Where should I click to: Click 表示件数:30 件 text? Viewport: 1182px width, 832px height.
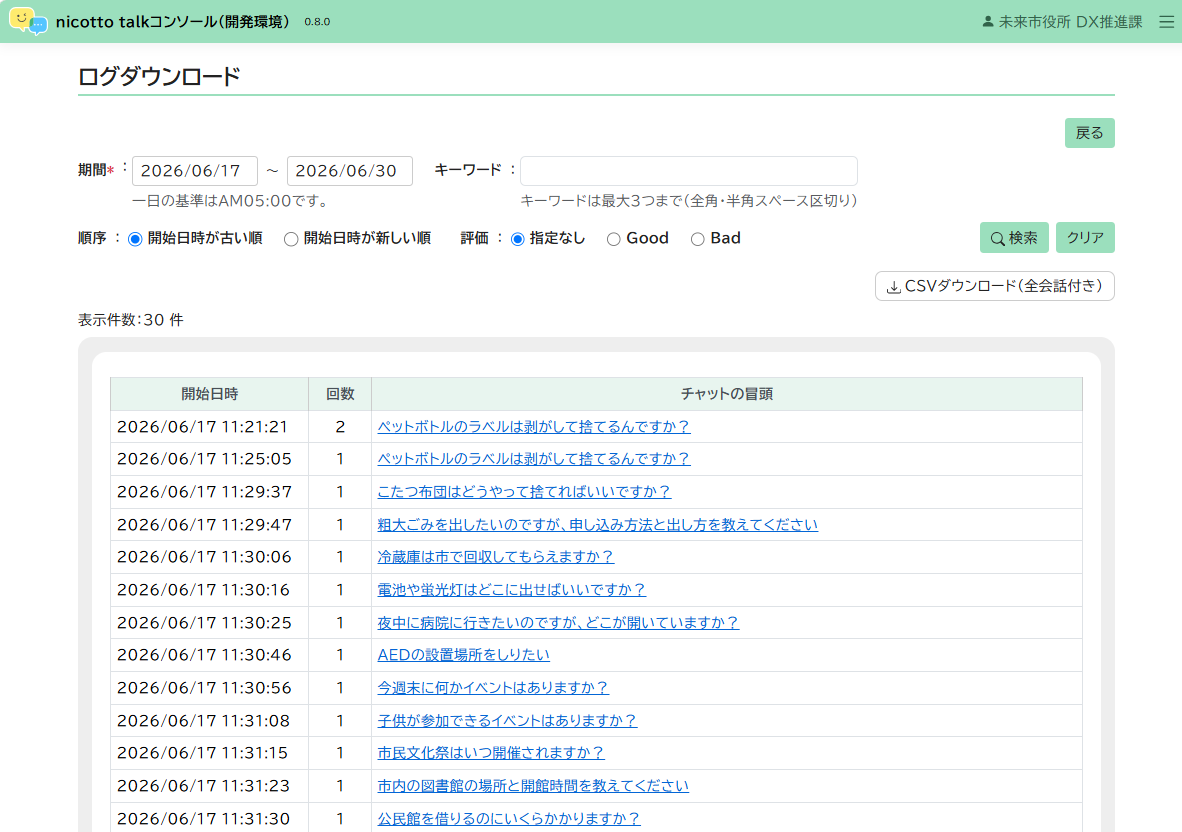130,320
